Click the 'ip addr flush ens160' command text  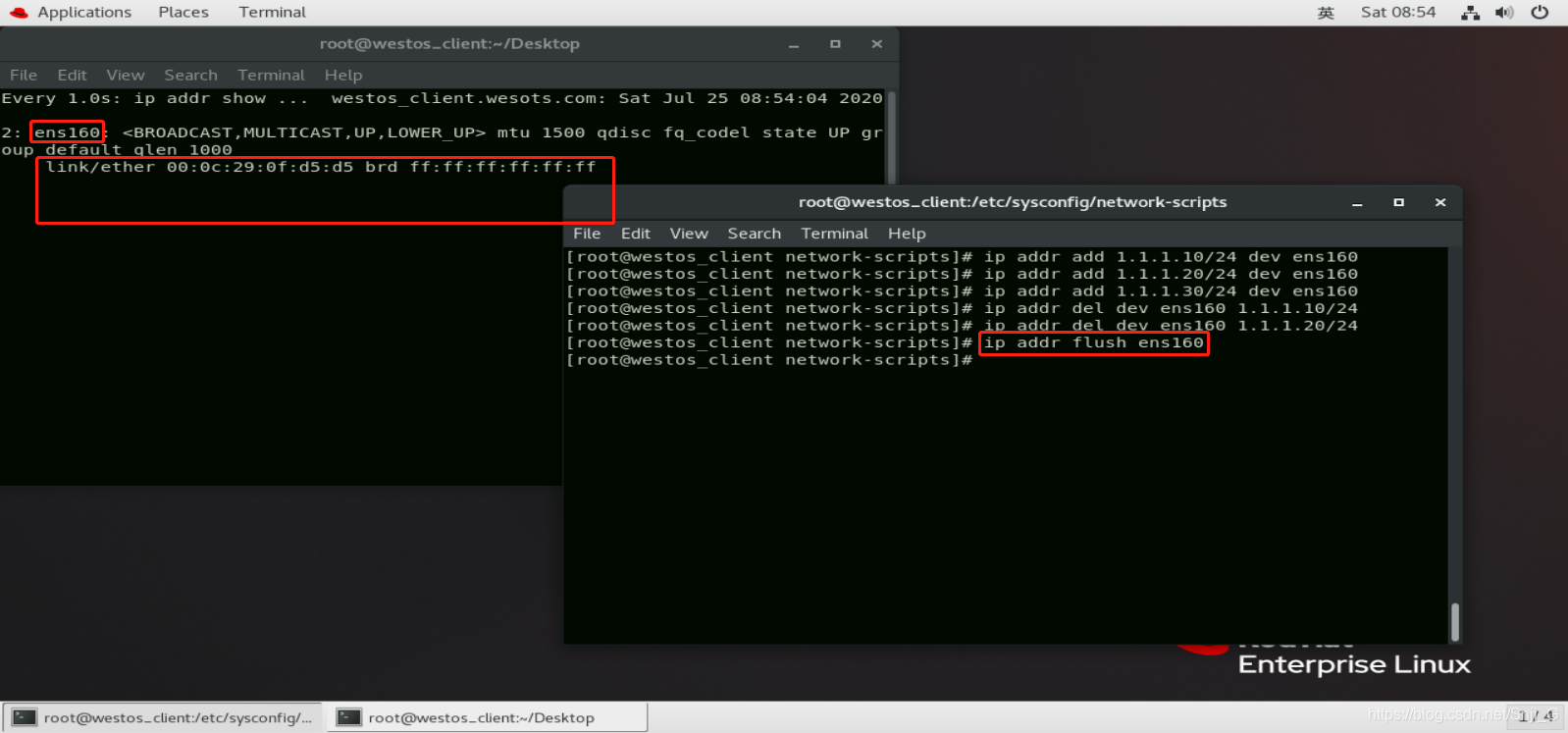(1094, 342)
